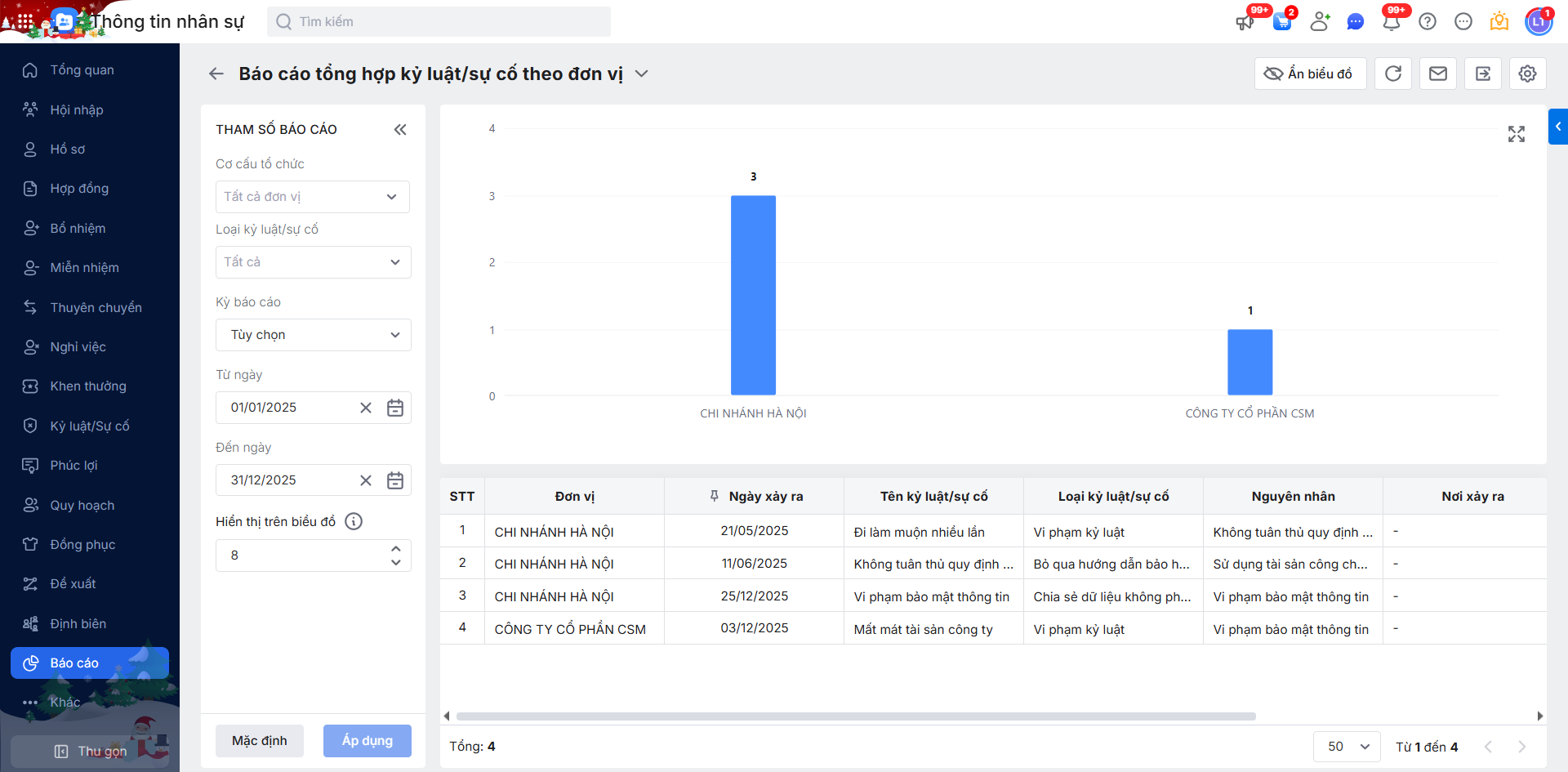Open the notifications bell icon

click(1392, 22)
